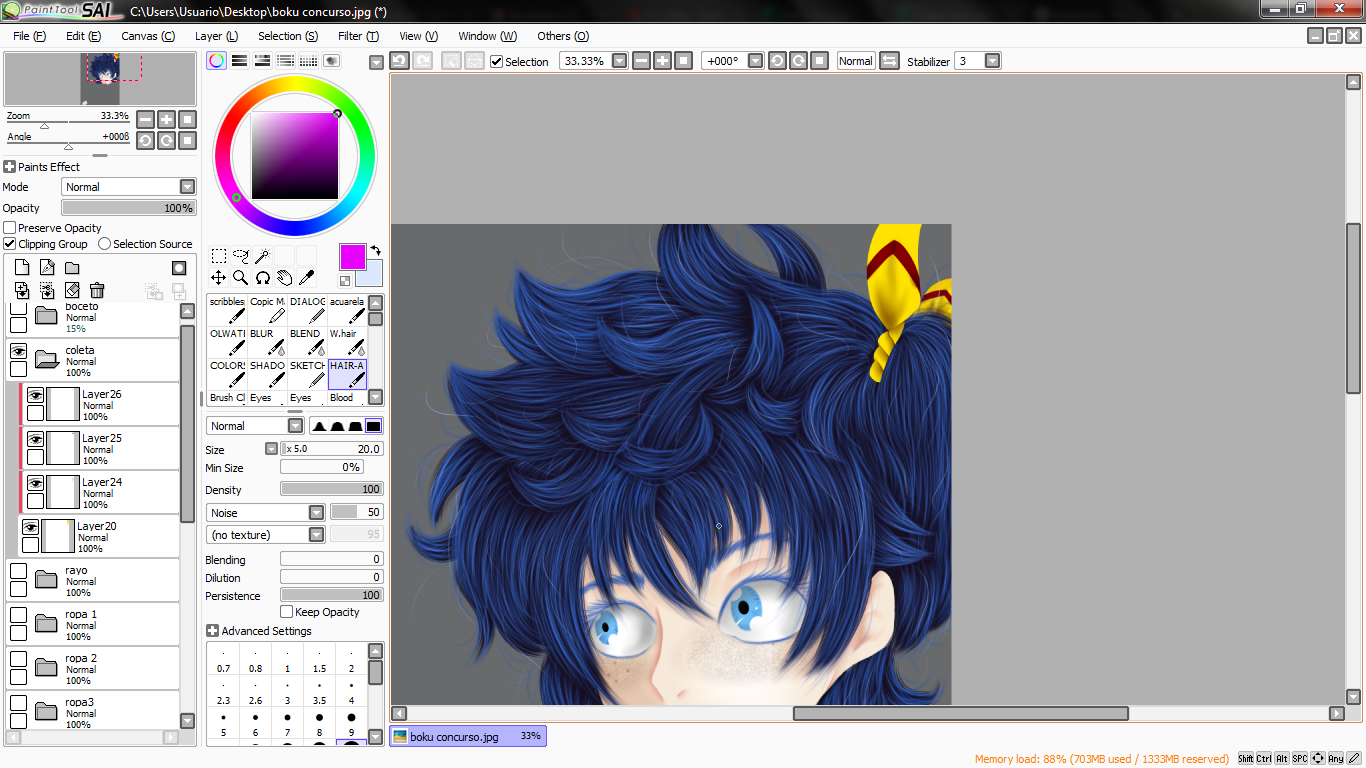Image resolution: width=1366 pixels, height=768 pixels.
Task: Reset view rotation in the toolbar
Action: pos(819,61)
